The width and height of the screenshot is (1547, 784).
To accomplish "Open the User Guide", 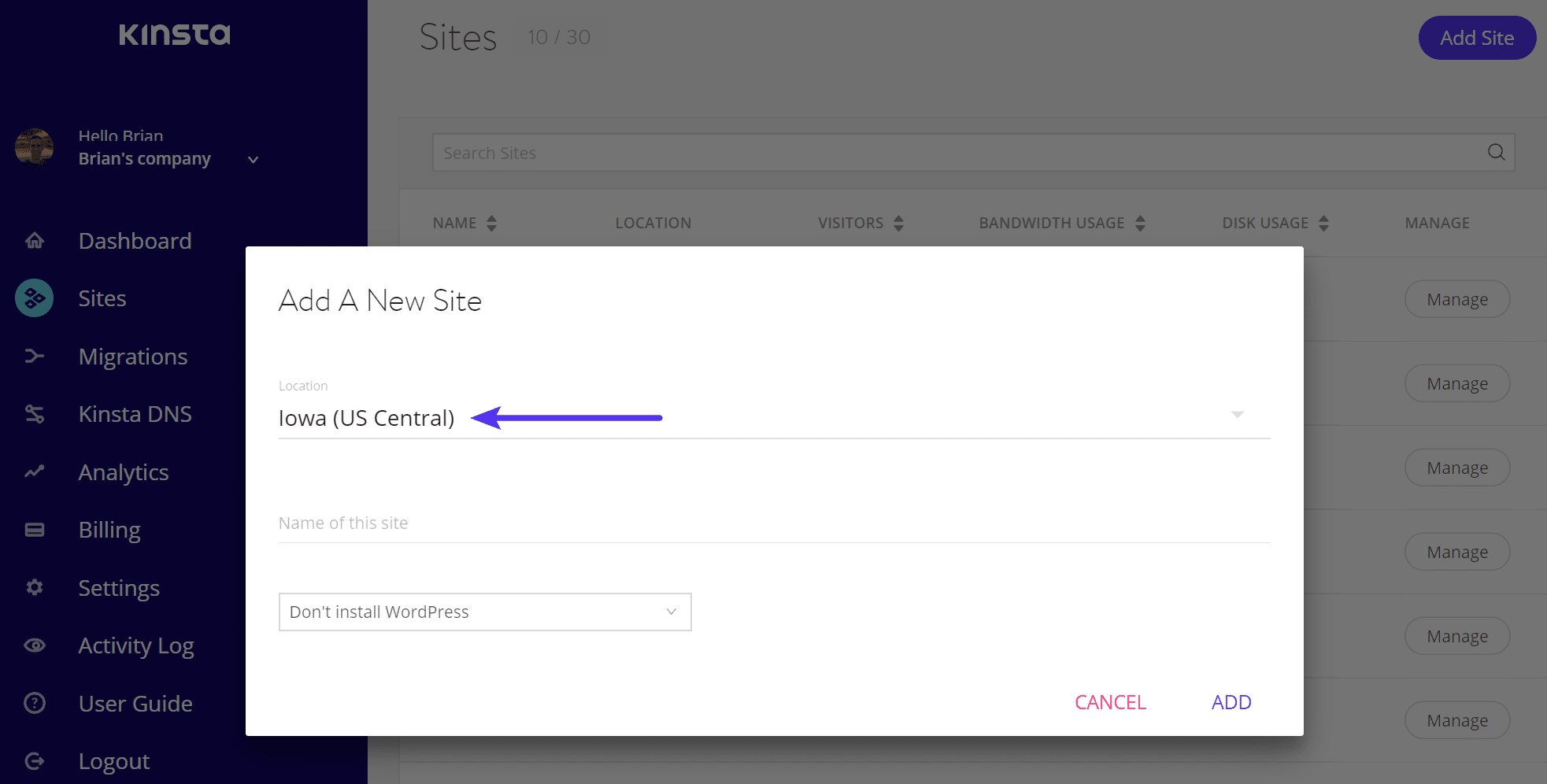I will pos(135,704).
